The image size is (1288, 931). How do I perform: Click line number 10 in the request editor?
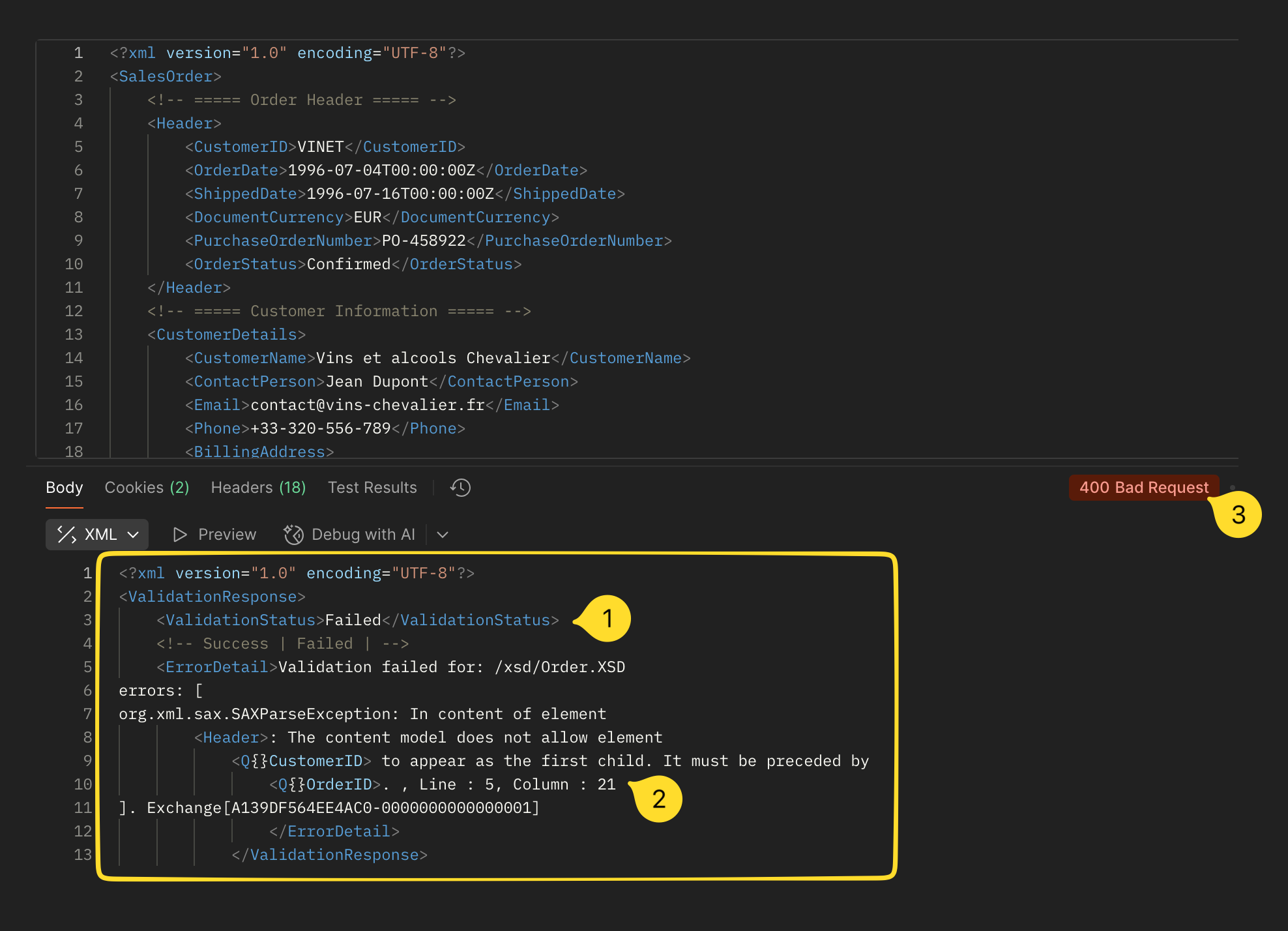point(74,263)
